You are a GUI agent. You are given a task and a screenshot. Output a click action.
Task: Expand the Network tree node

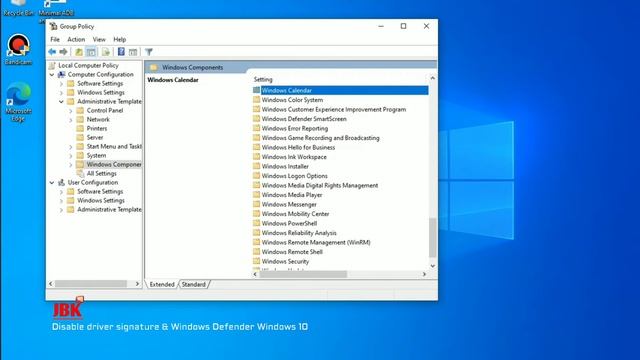71,120
